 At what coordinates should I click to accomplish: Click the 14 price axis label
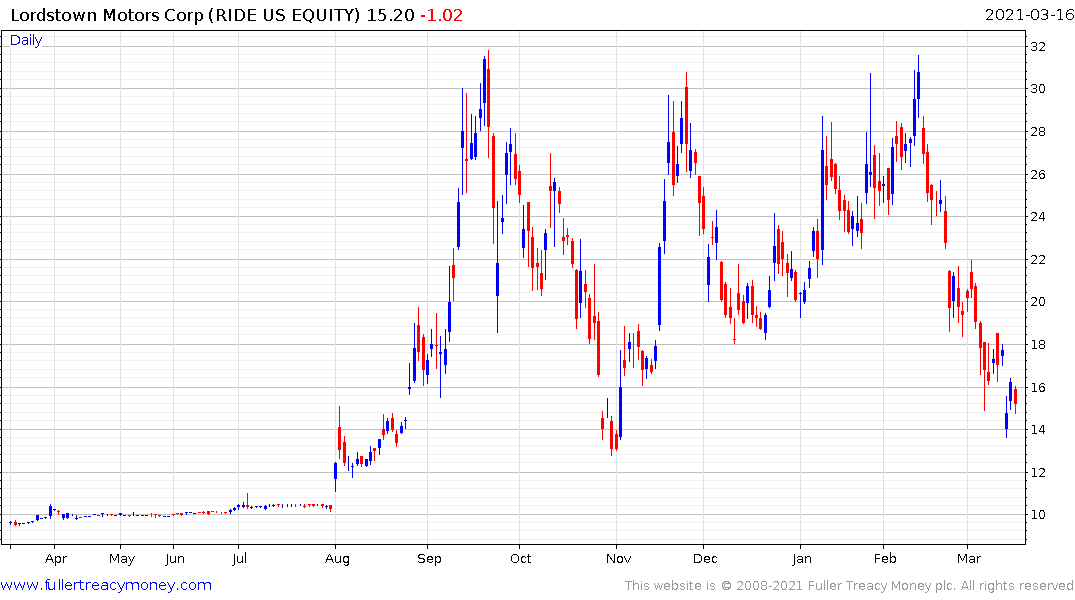1038,430
